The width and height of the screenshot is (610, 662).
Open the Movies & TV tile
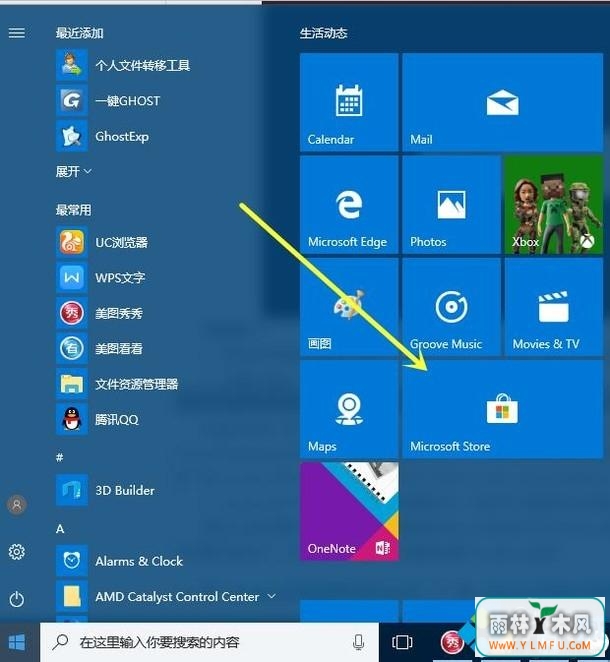(554, 307)
